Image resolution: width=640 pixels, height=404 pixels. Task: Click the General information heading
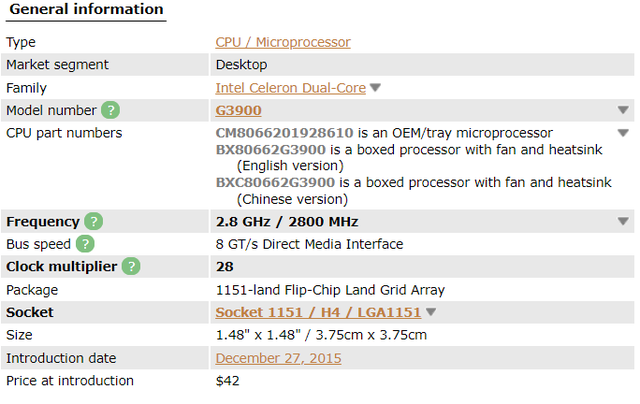(86, 10)
